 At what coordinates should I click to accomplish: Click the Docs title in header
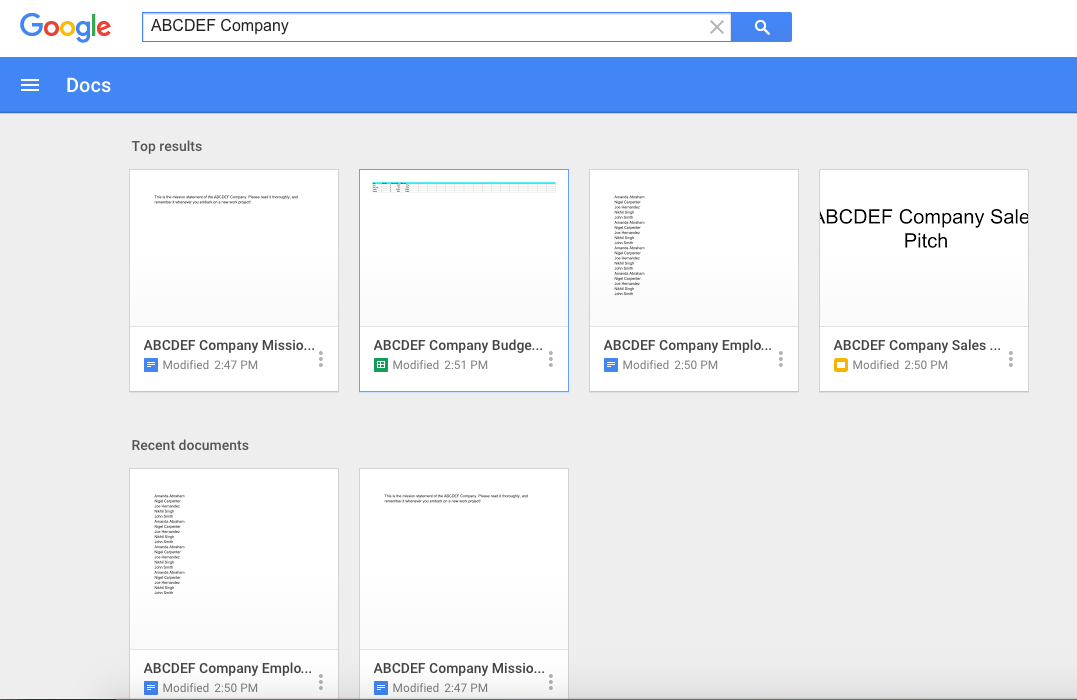(x=88, y=85)
